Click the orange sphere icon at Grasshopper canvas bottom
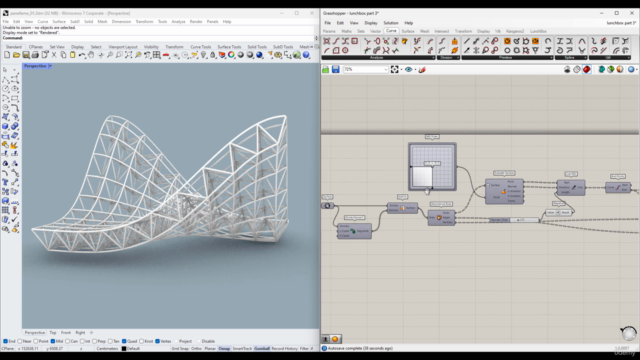Image resolution: width=640 pixels, height=360 pixels. pyautogui.click(x=336, y=339)
